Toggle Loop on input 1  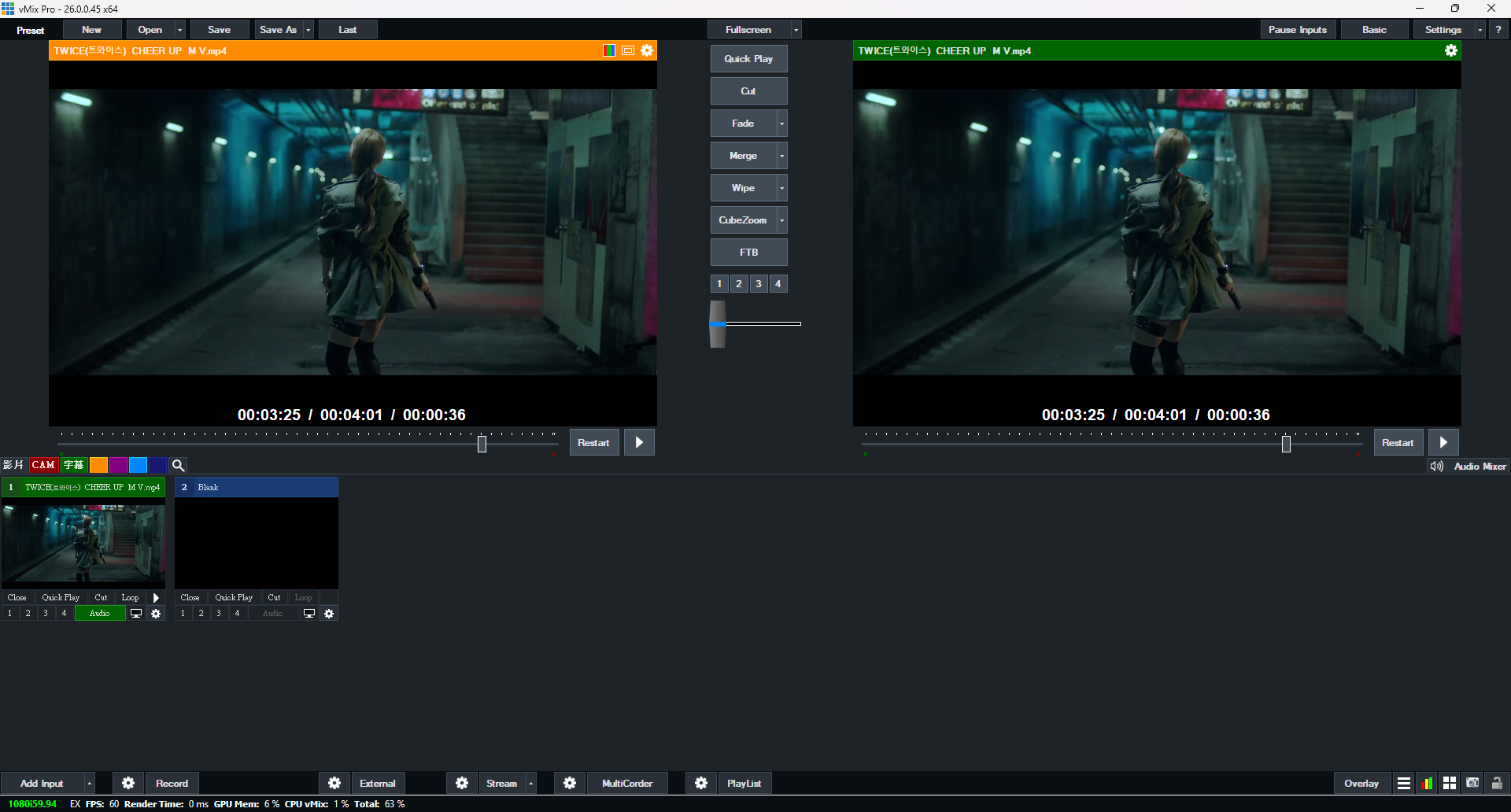pos(130,598)
